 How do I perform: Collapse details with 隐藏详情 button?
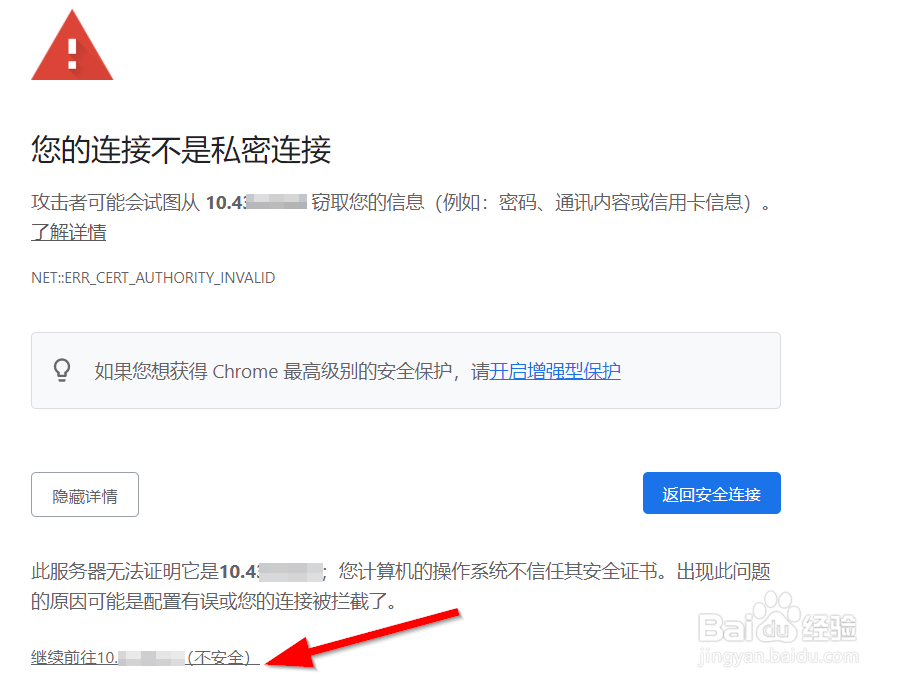(85, 495)
